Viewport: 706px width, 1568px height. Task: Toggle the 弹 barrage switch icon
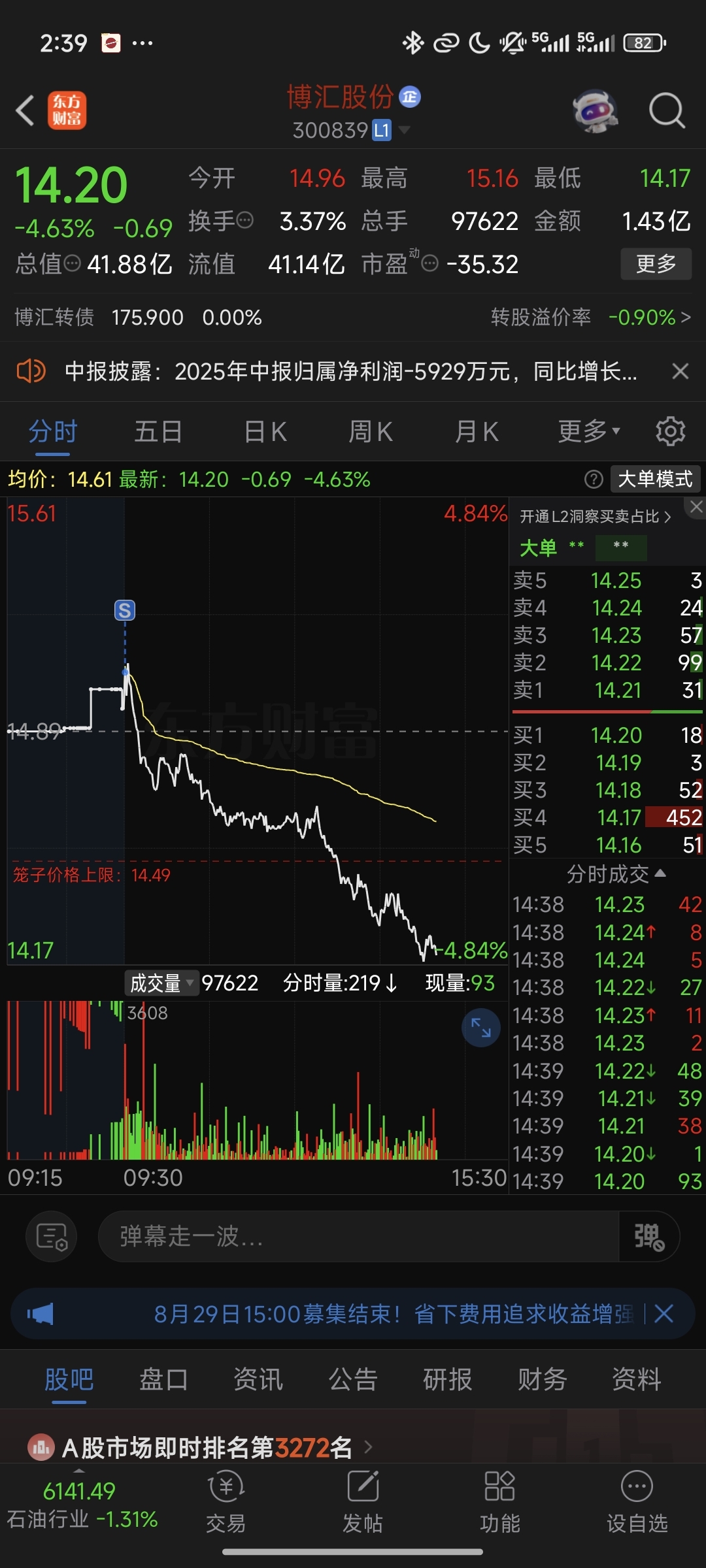tap(648, 1237)
